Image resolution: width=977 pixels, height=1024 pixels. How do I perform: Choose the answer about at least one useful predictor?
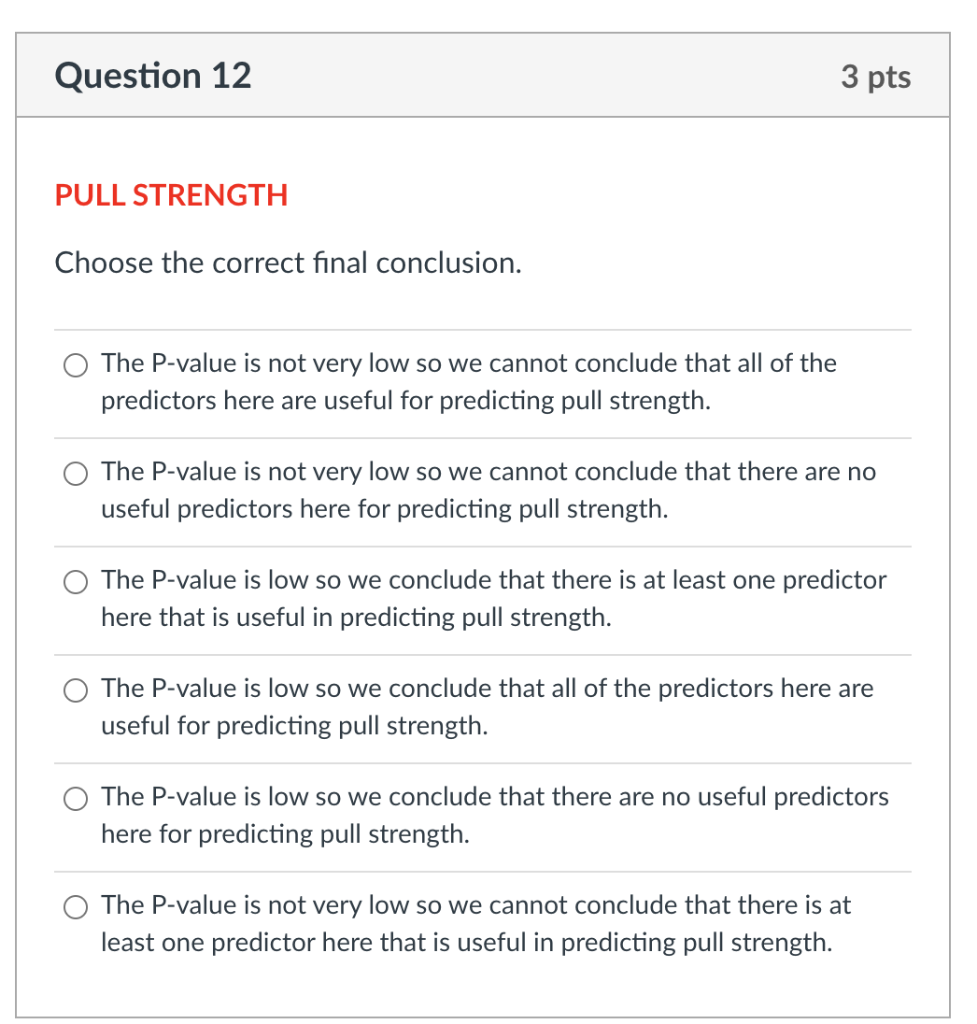pyautogui.click(x=75, y=581)
